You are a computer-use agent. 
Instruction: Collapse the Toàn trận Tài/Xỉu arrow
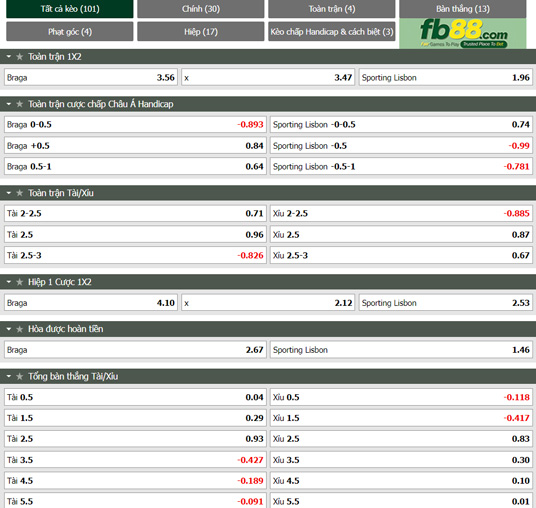(9, 193)
